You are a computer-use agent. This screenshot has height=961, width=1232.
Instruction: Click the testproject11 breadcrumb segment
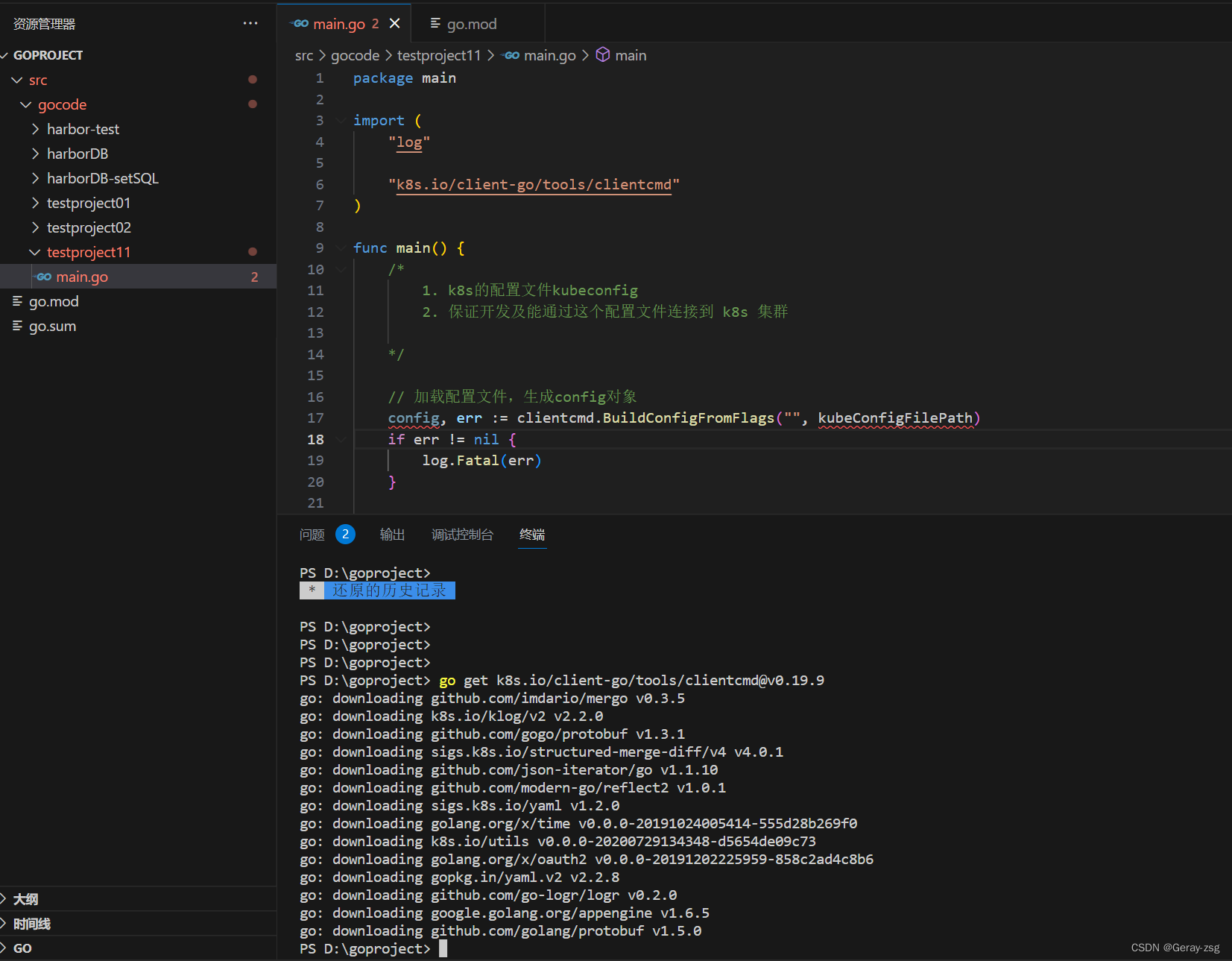(x=439, y=55)
